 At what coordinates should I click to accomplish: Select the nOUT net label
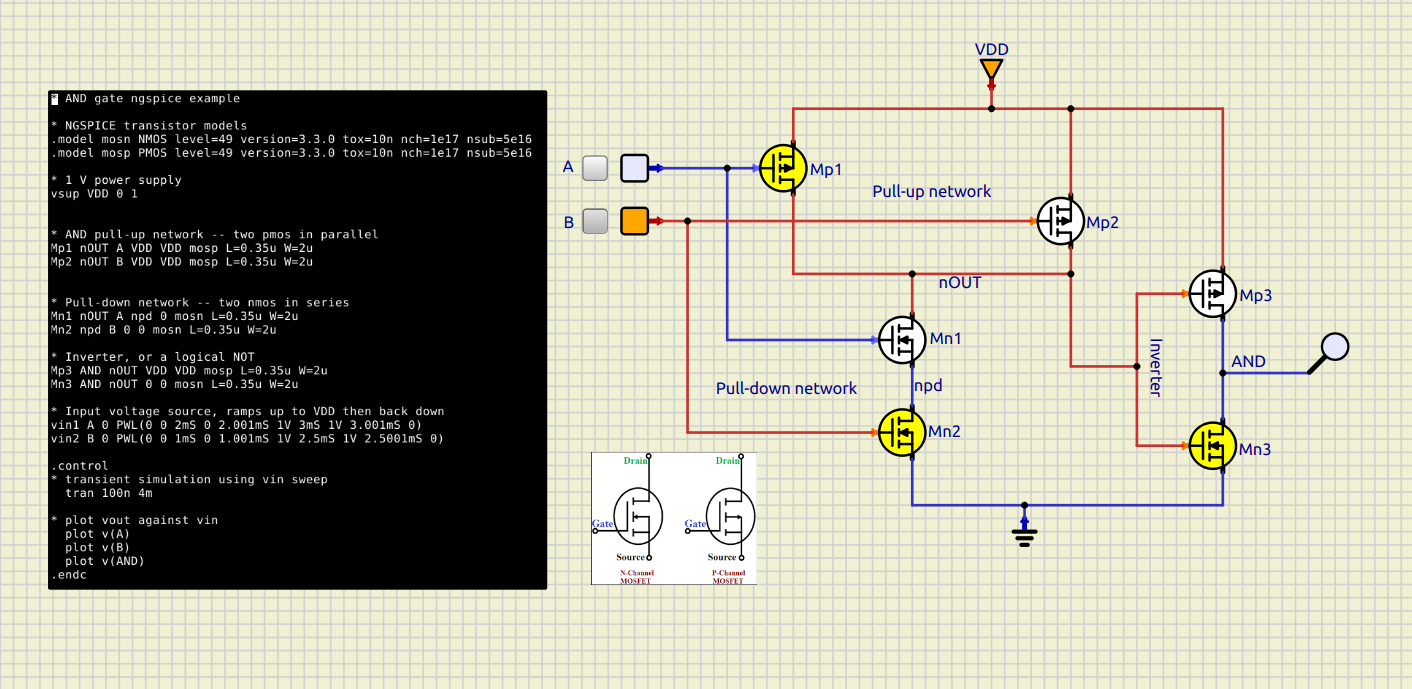[959, 283]
